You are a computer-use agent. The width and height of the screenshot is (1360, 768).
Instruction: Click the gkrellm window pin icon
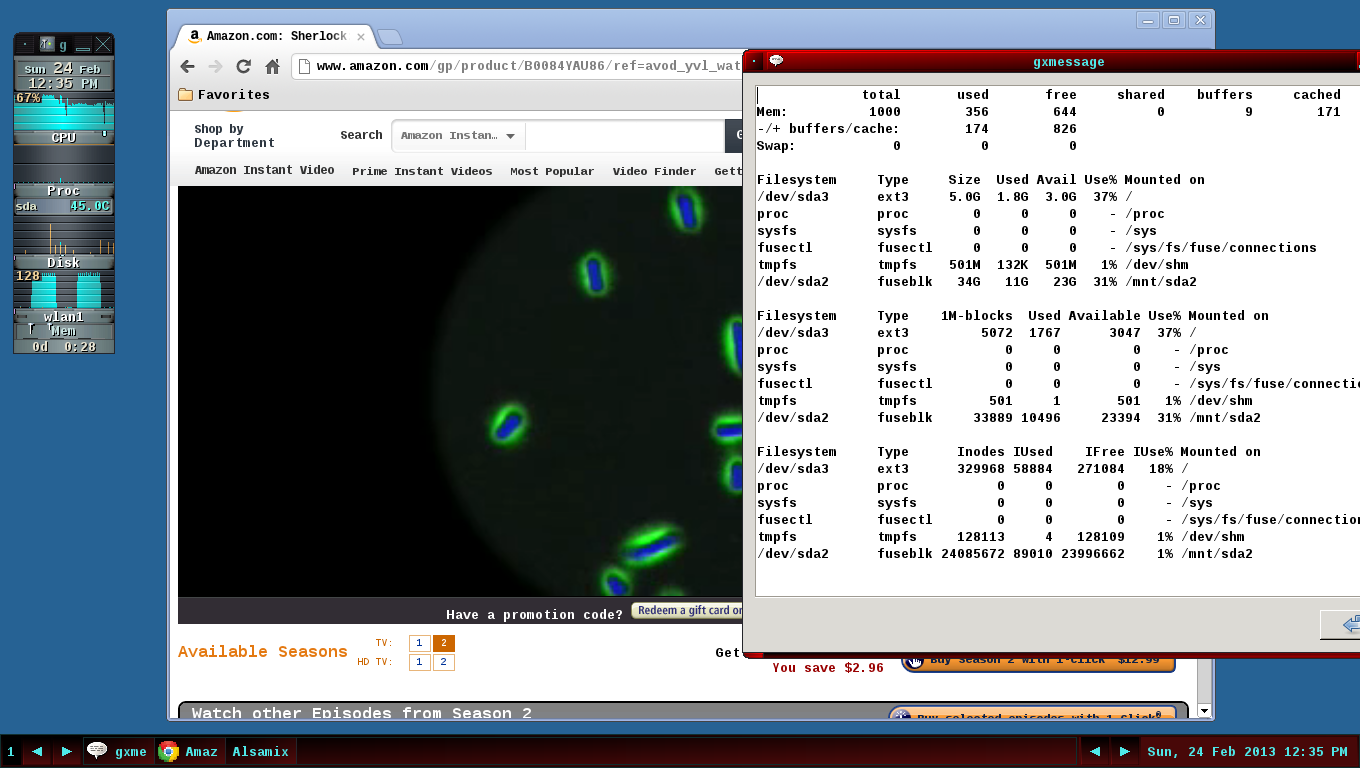(46, 44)
